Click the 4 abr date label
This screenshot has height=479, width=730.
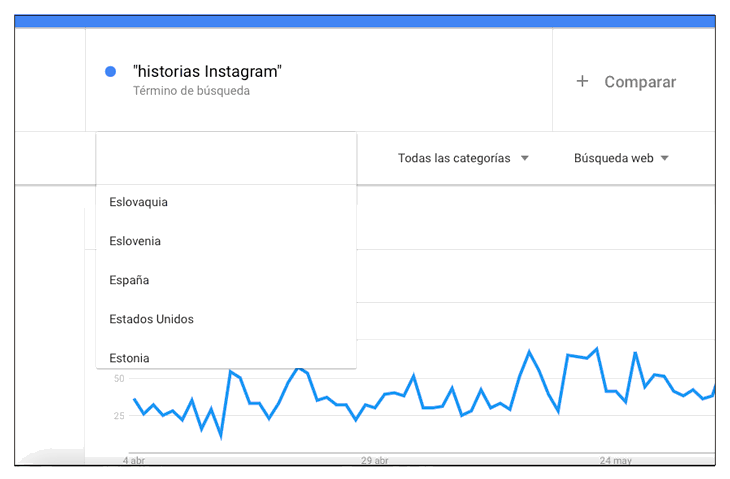[x=134, y=461]
